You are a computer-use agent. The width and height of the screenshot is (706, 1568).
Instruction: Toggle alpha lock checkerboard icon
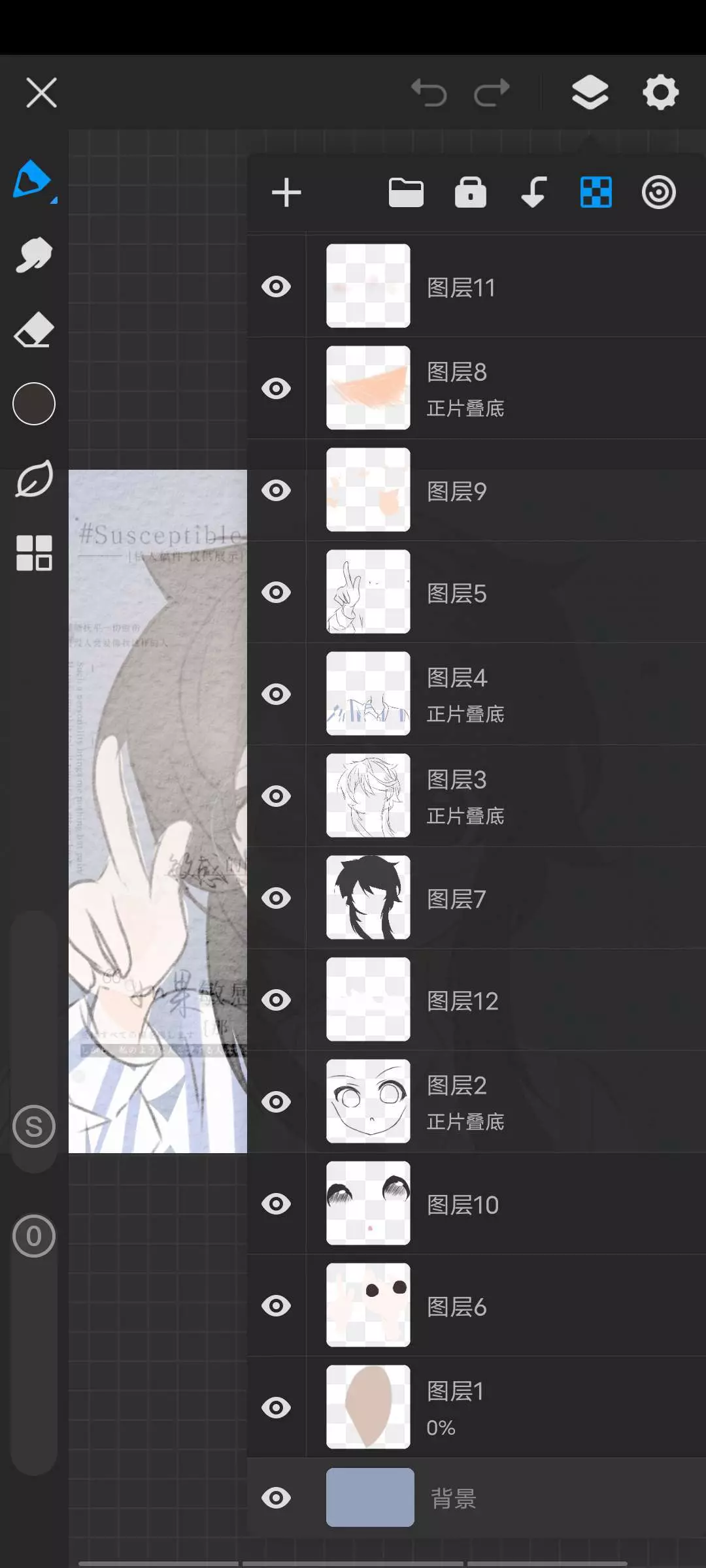596,193
